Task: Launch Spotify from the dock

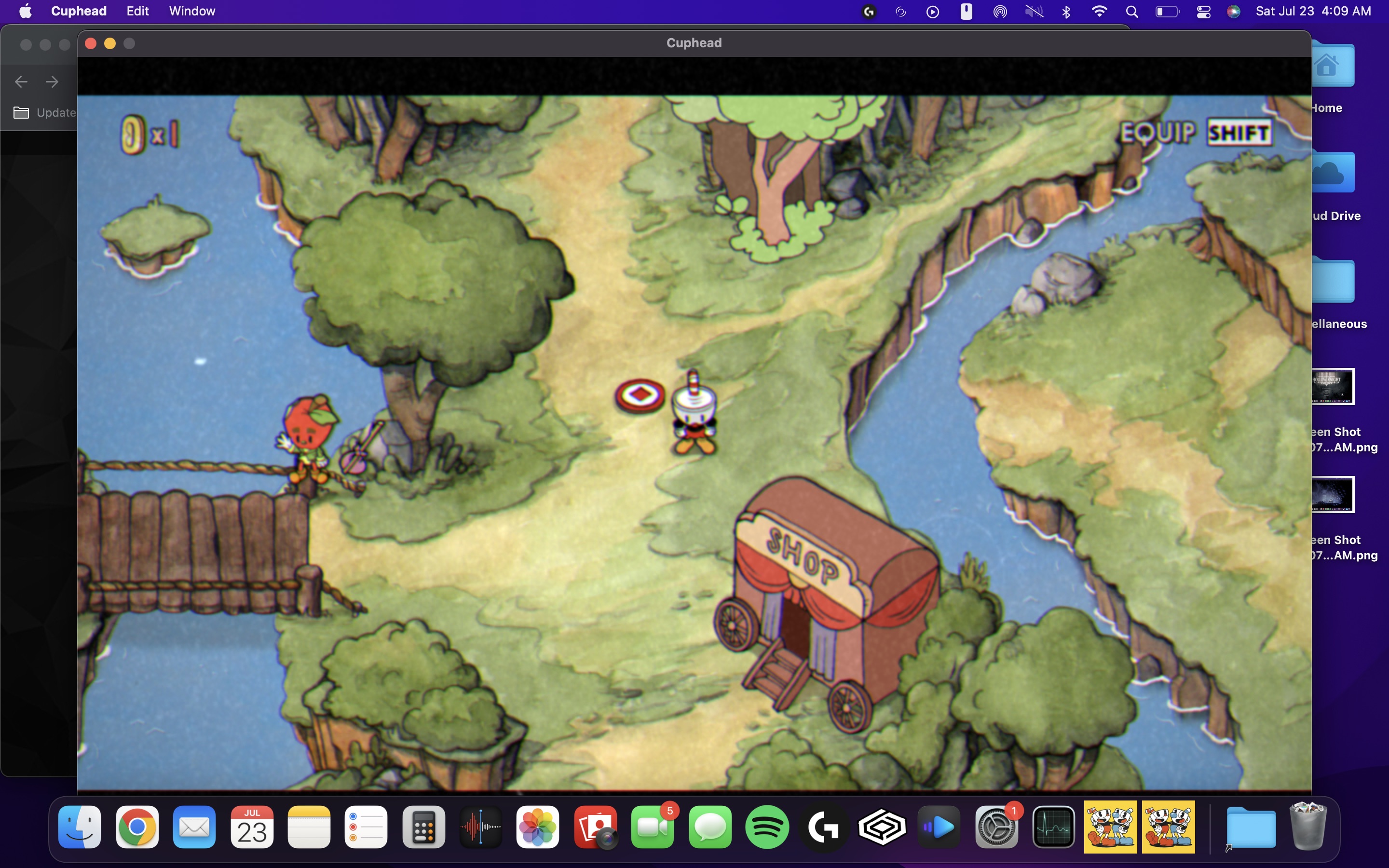Action: (767, 827)
